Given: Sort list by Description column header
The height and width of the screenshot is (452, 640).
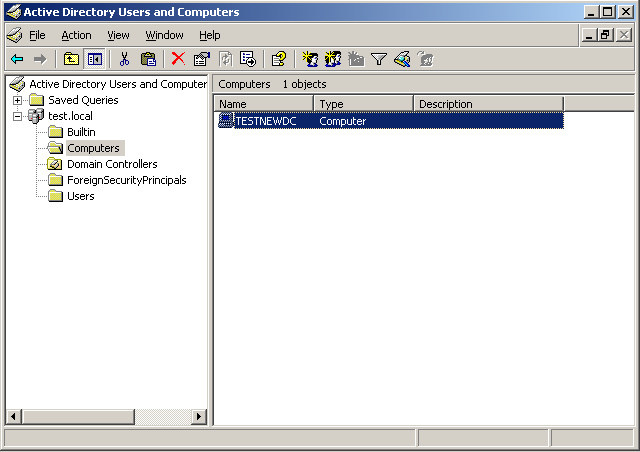Looking at the screenshot, I should (489, 104).
